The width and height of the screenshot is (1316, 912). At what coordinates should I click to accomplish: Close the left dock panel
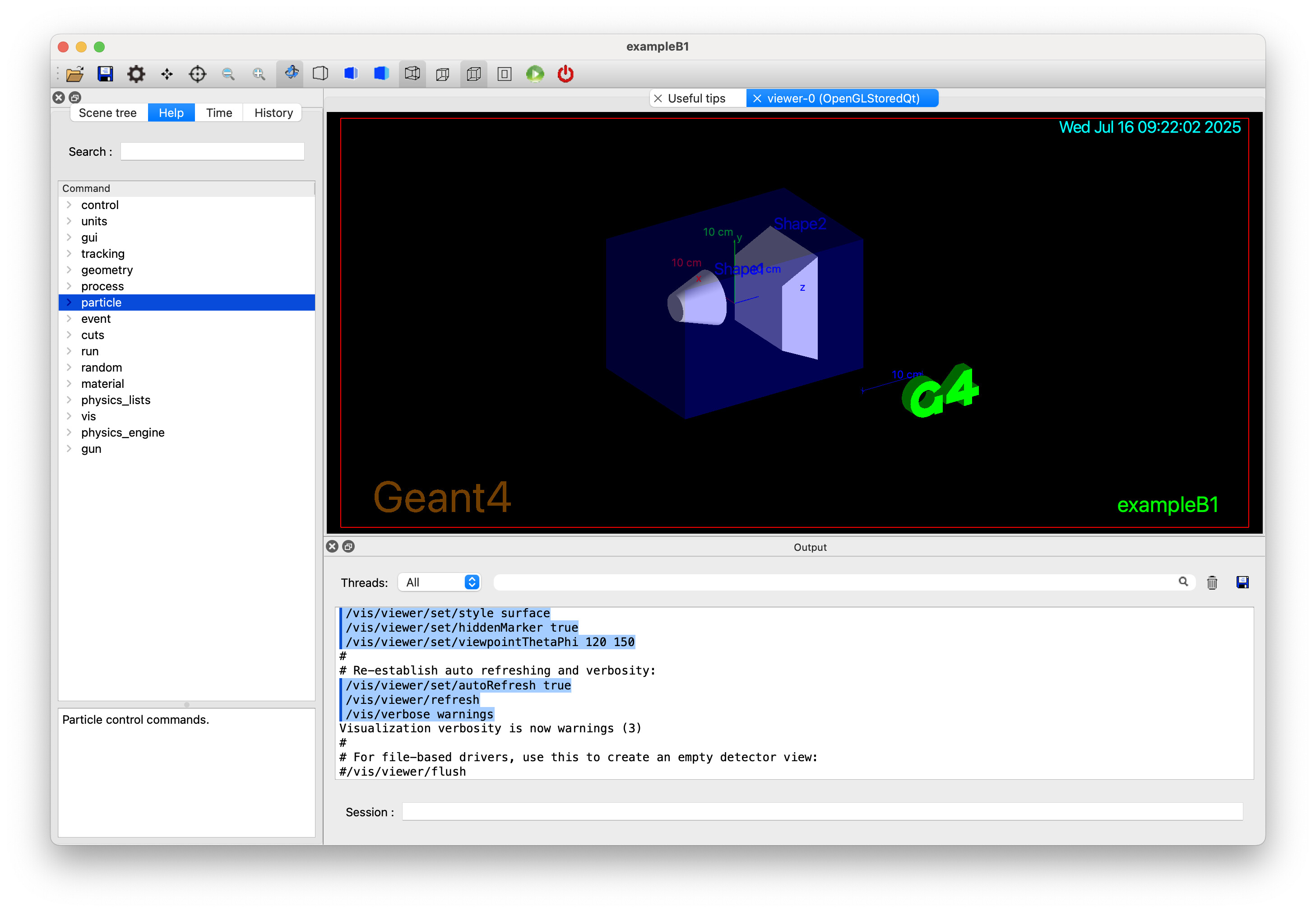click(x=59, y=97)
